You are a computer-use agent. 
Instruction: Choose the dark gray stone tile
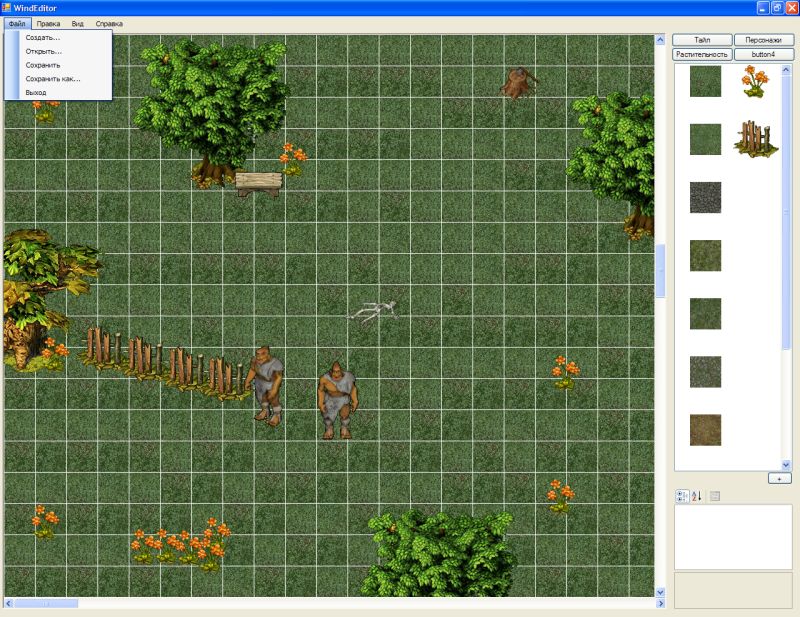(x=705, y=197)
